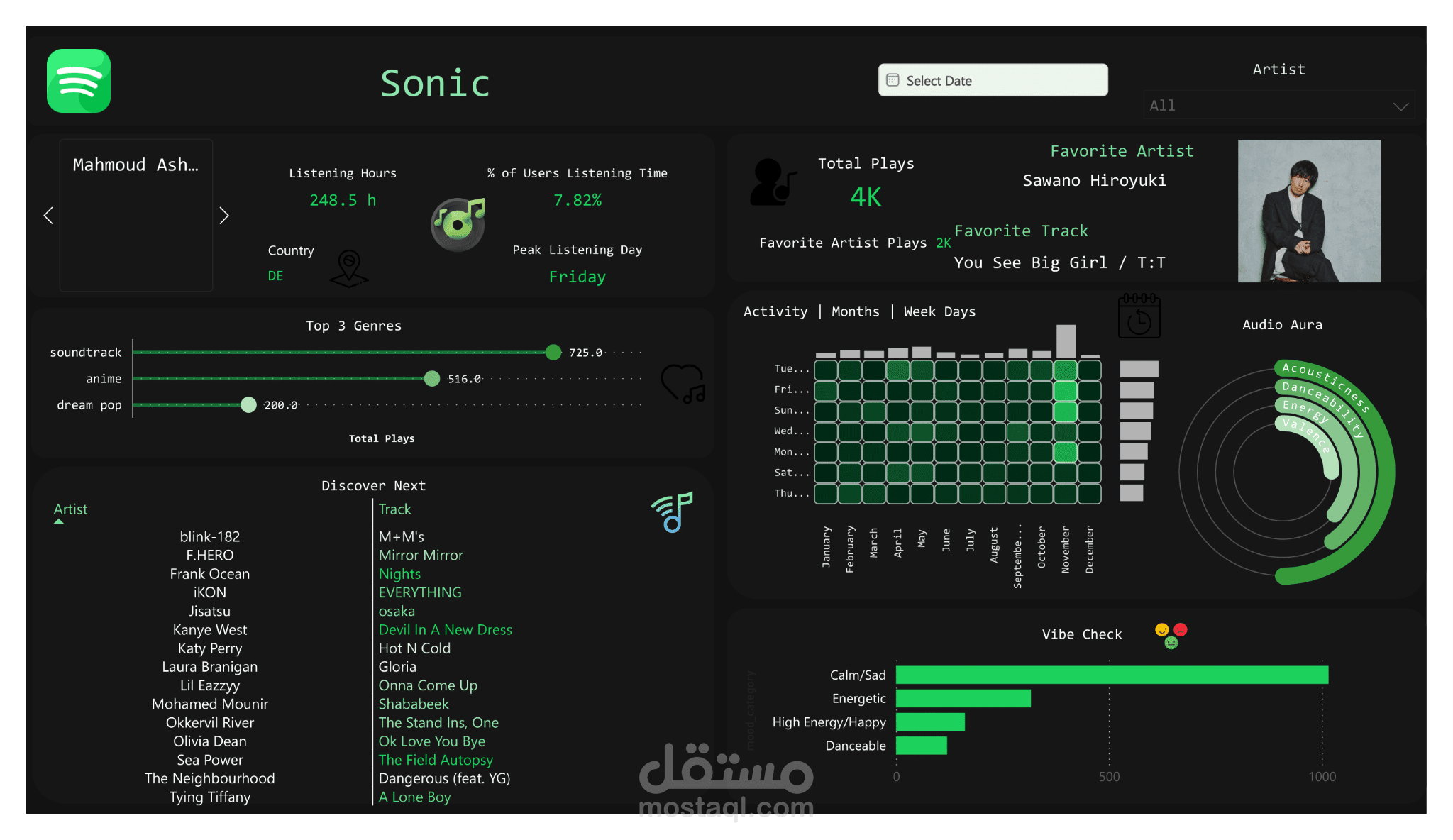This screenshot has height=840, width=1453.
Task: Click the map location pin icon
Action: tap(348, 268)
